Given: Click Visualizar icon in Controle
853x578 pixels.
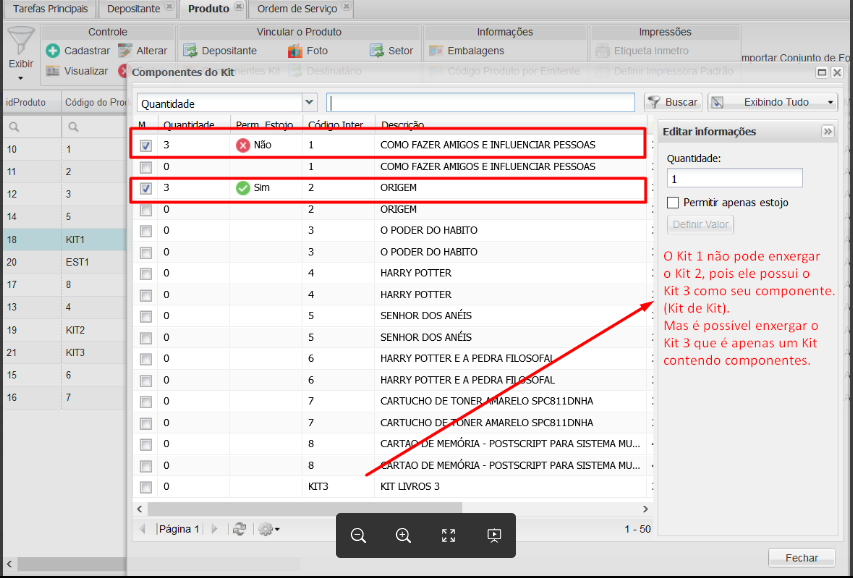Looking at the screenshot, I should [53, 71].
